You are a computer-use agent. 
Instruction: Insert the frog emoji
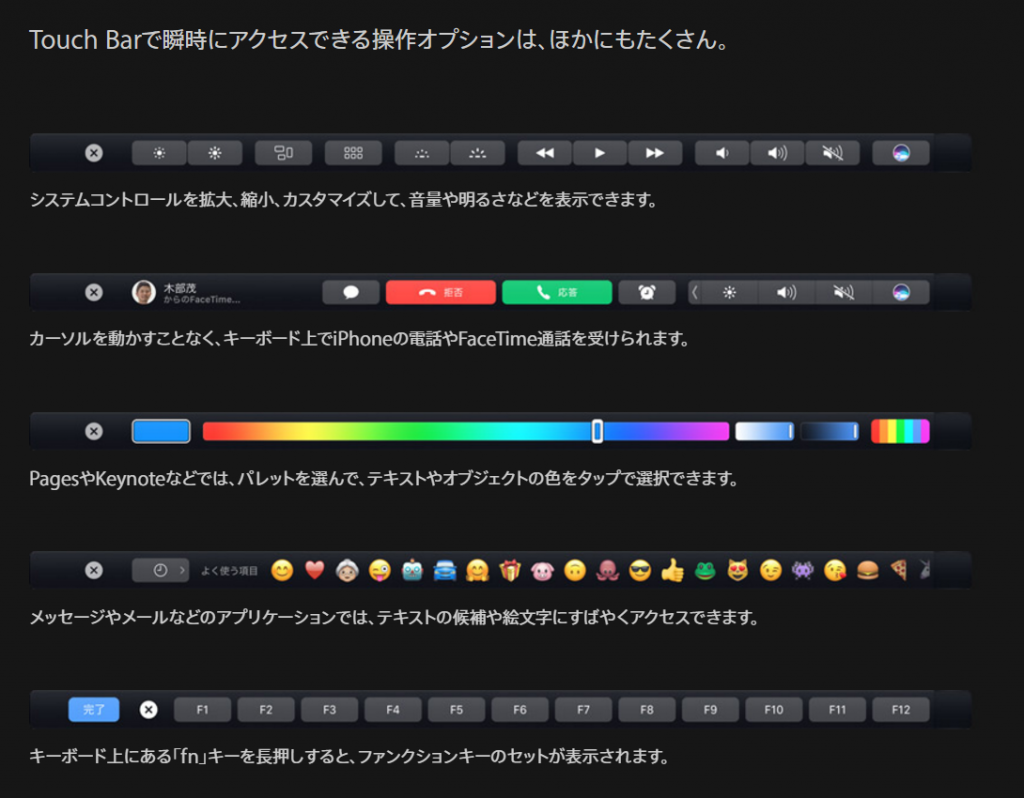(705, 571)
